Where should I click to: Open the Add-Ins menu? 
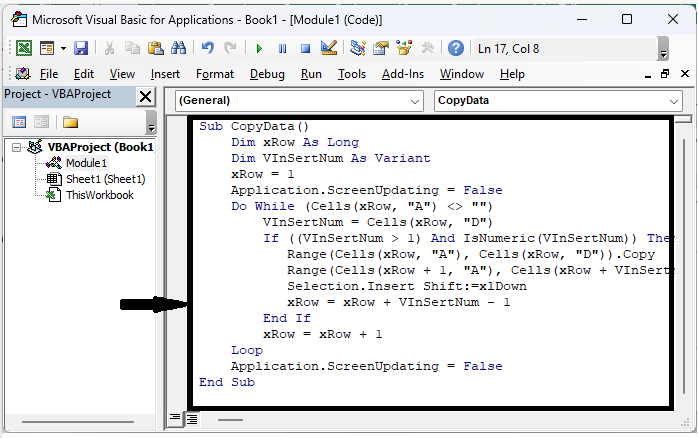pos(403,74)
